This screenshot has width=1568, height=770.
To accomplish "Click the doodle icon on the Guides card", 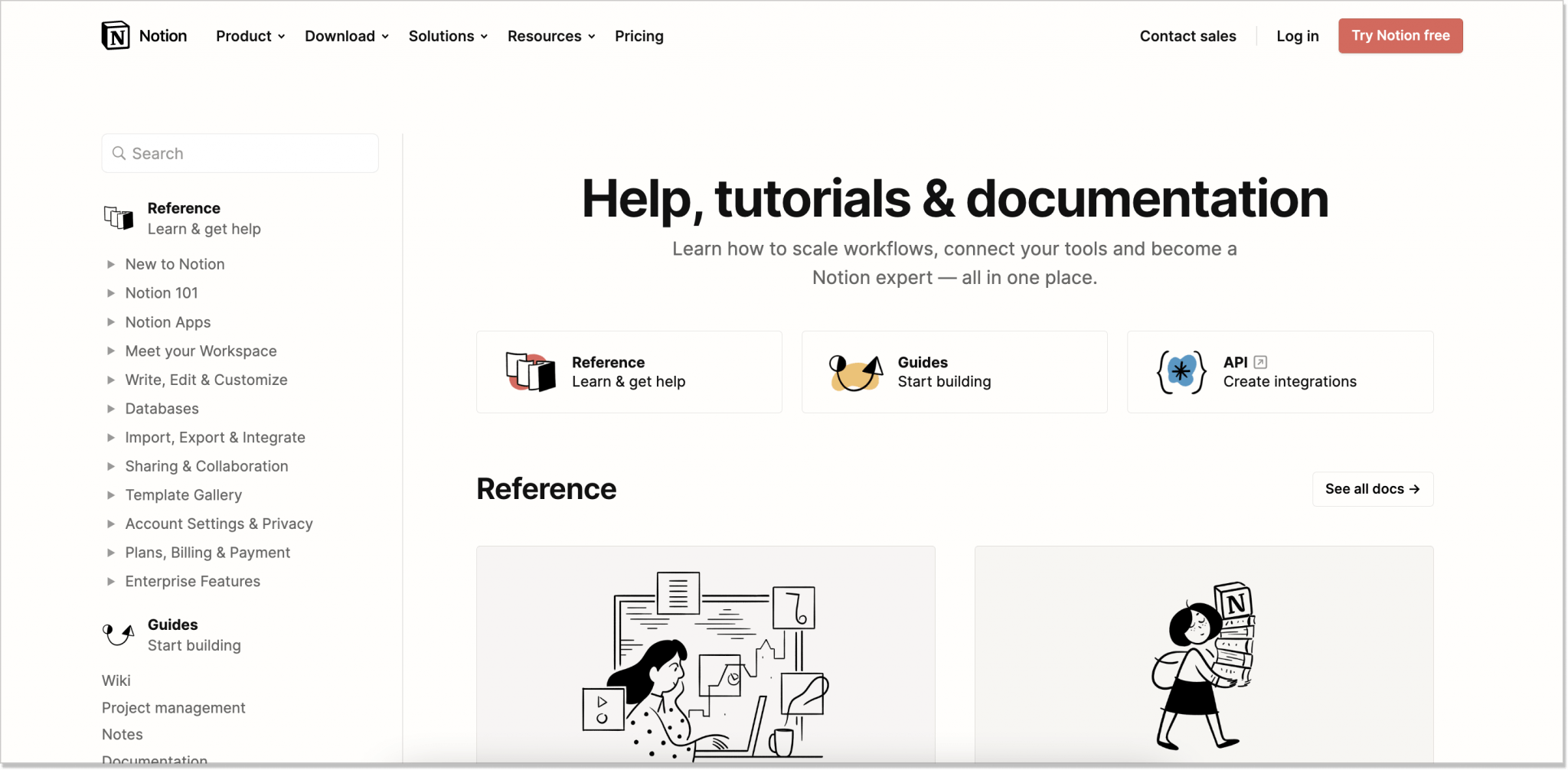I will [854, 372].
